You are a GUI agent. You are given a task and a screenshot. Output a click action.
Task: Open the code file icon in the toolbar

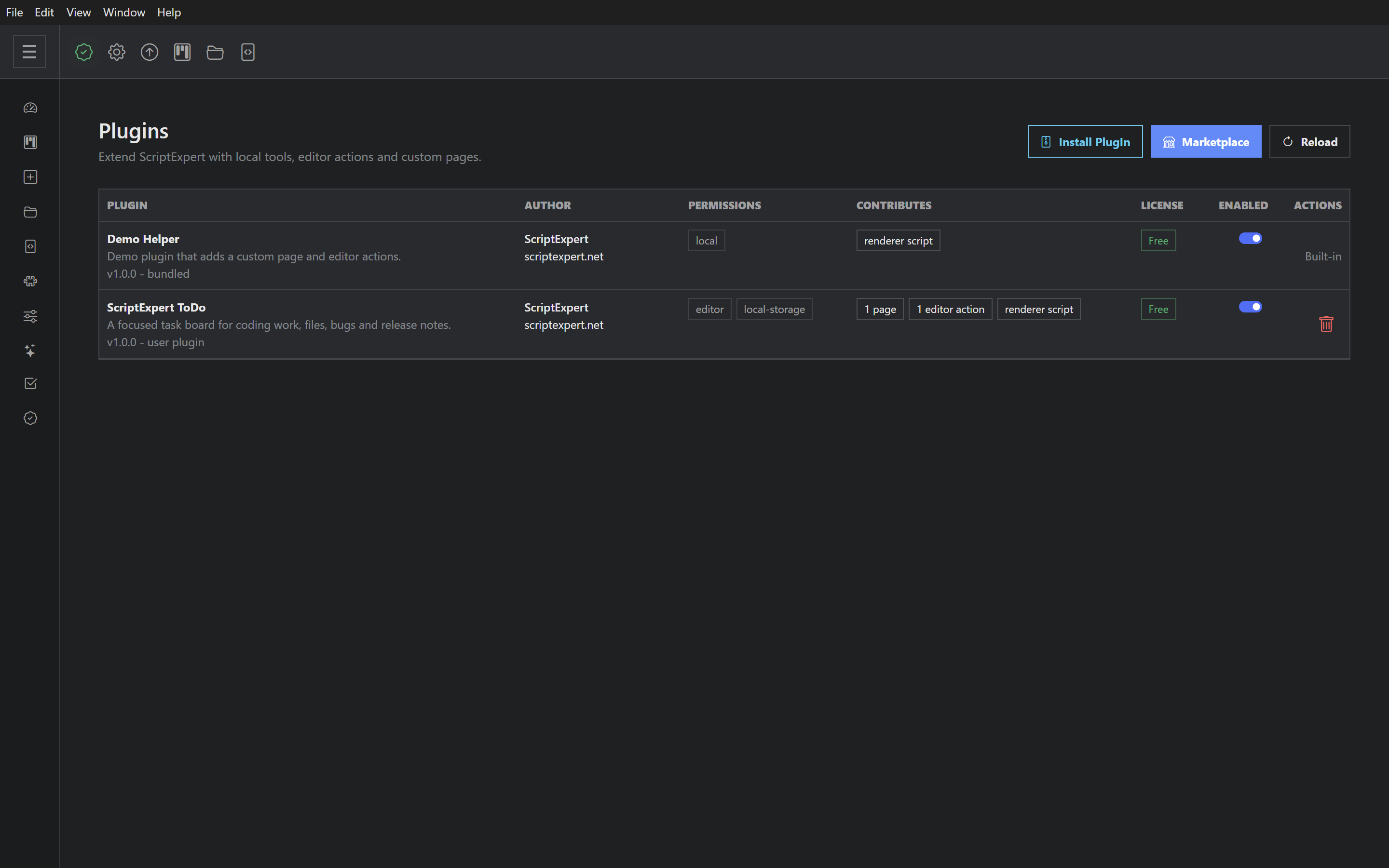[248, 52]
